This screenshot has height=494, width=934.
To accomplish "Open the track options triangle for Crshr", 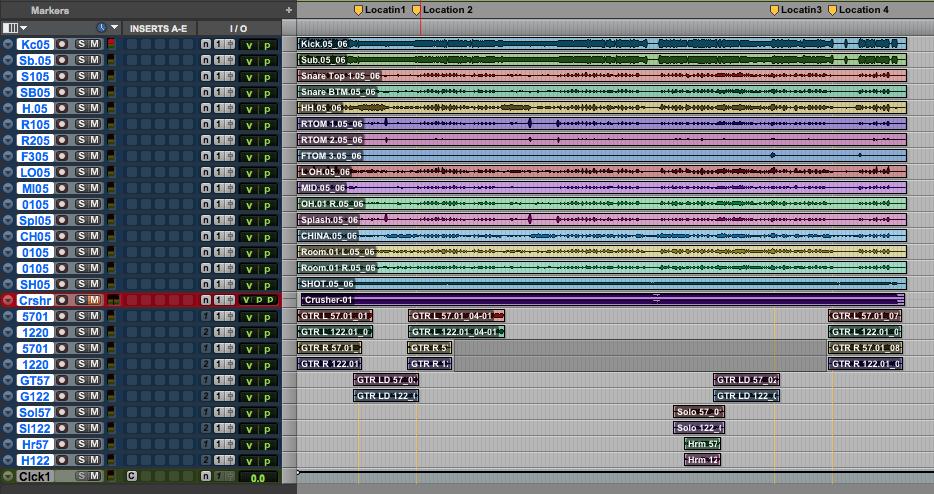I will 8,300.
